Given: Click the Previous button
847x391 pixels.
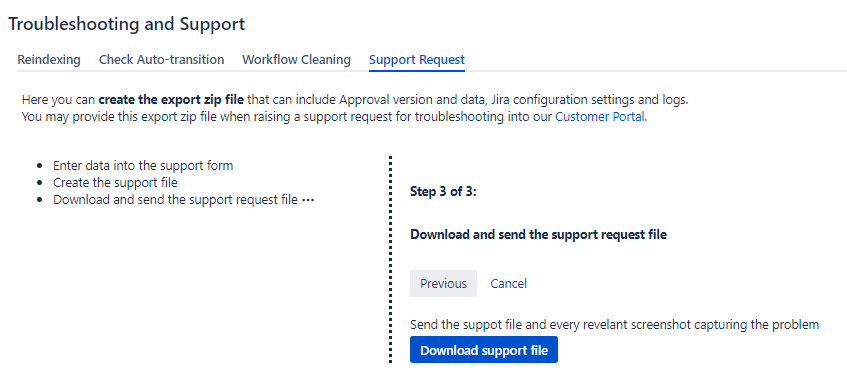Looking at the screenshot, I should tap(443, 284).
